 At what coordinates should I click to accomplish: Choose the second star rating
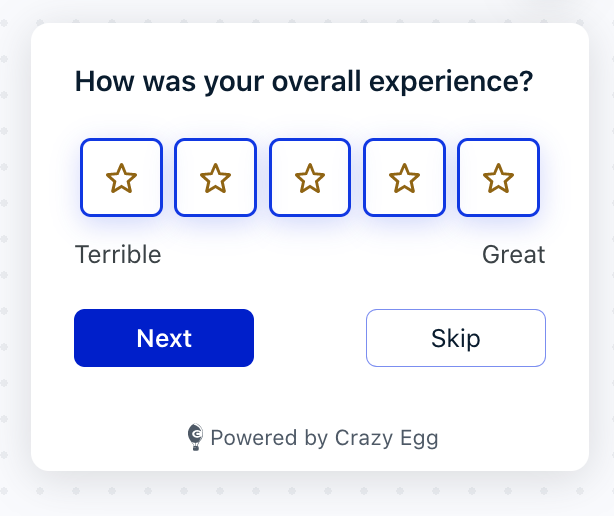pos(215,177)
